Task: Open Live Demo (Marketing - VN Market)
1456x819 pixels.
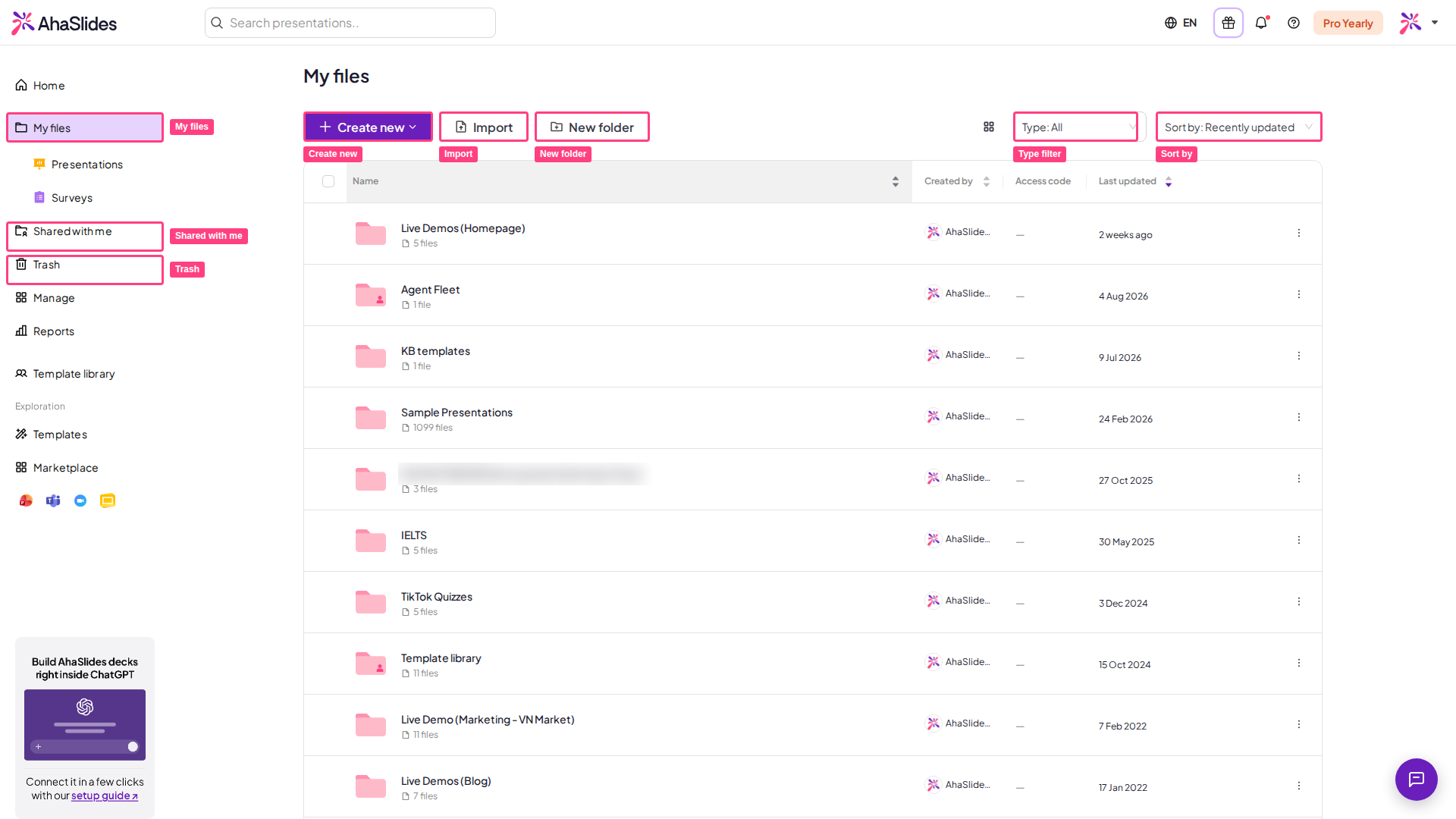Action: [x=488, y=720]
